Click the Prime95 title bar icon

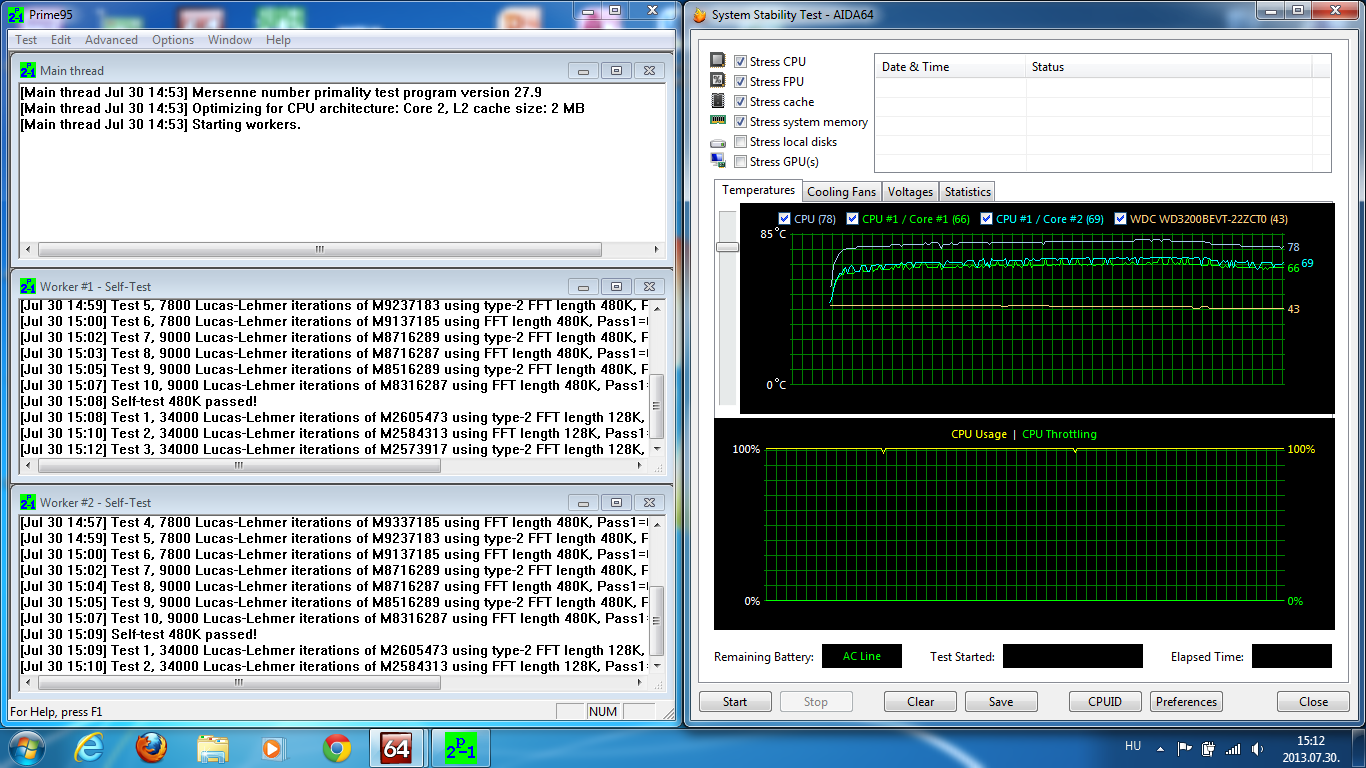(15, 15)
